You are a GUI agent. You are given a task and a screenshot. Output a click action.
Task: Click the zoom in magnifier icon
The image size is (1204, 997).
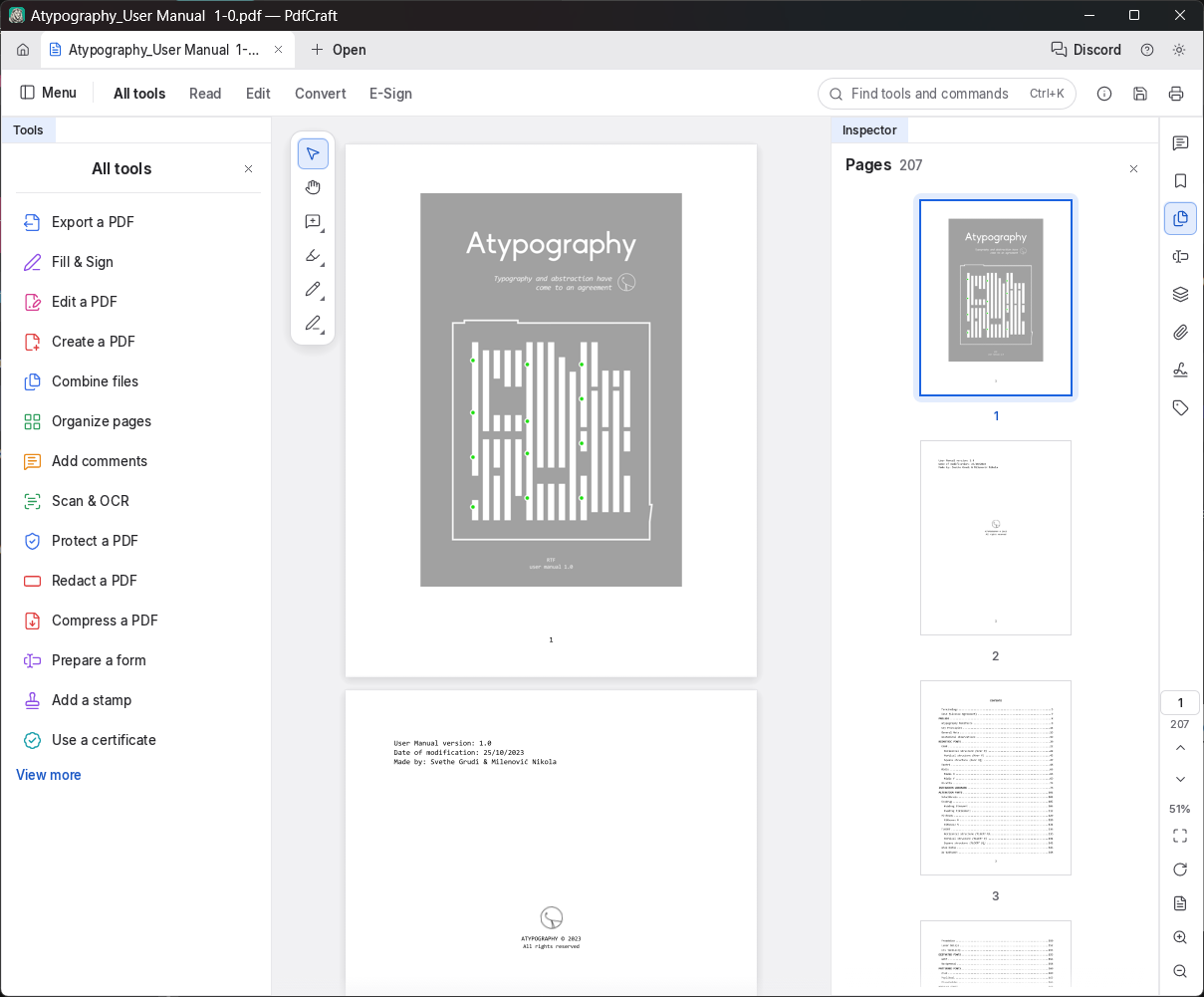(1180, 937)
